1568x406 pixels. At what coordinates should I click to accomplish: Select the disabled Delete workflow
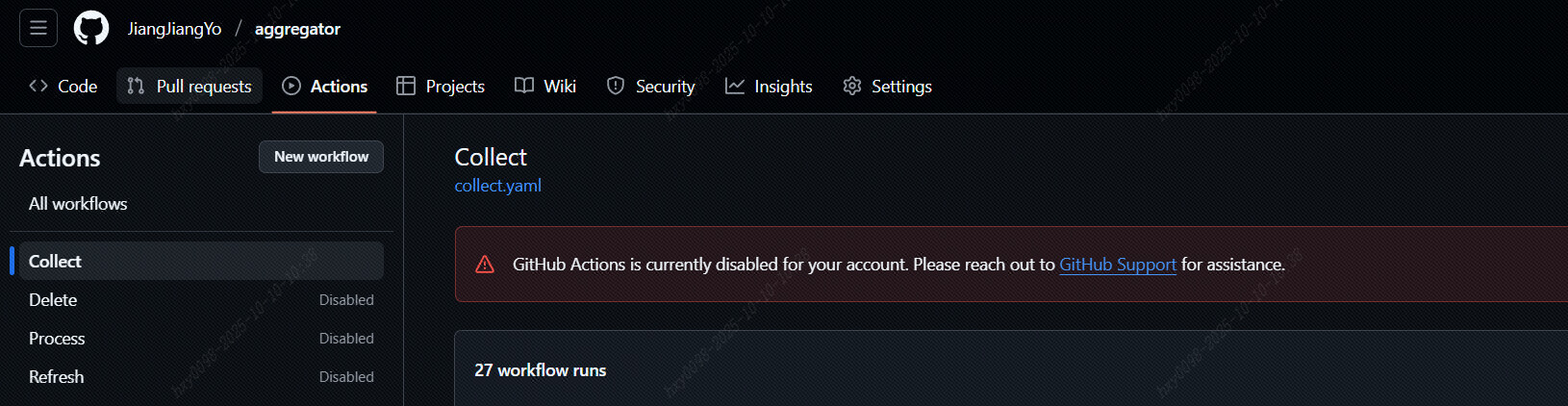[x=201, y=300]
